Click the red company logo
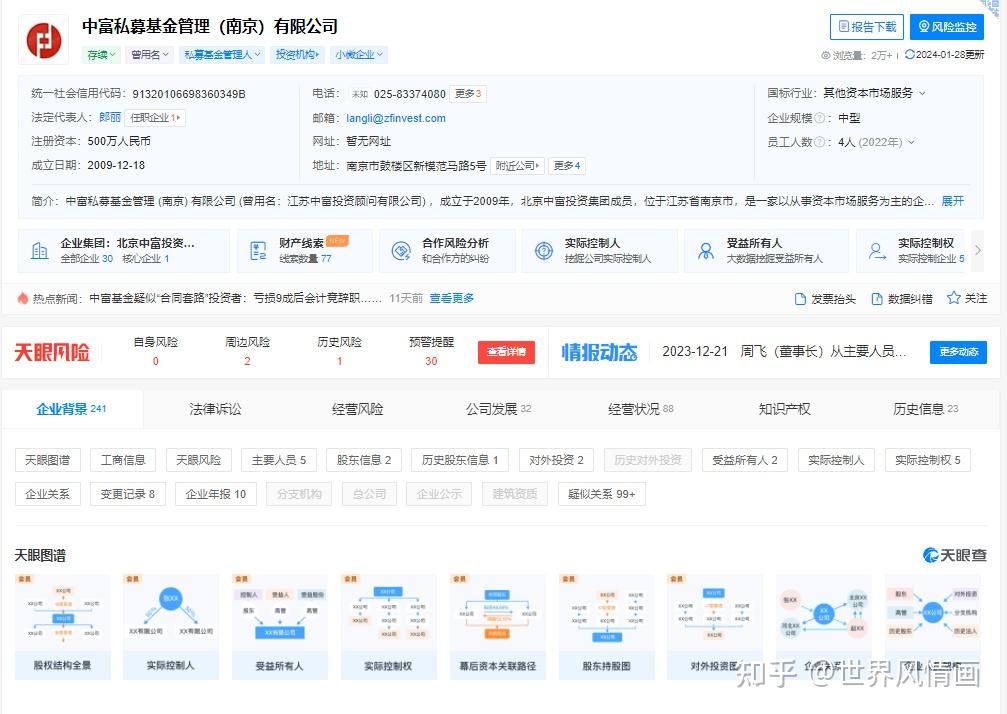The height and width of the screenshot is (714, 1007). pos(44,40)
